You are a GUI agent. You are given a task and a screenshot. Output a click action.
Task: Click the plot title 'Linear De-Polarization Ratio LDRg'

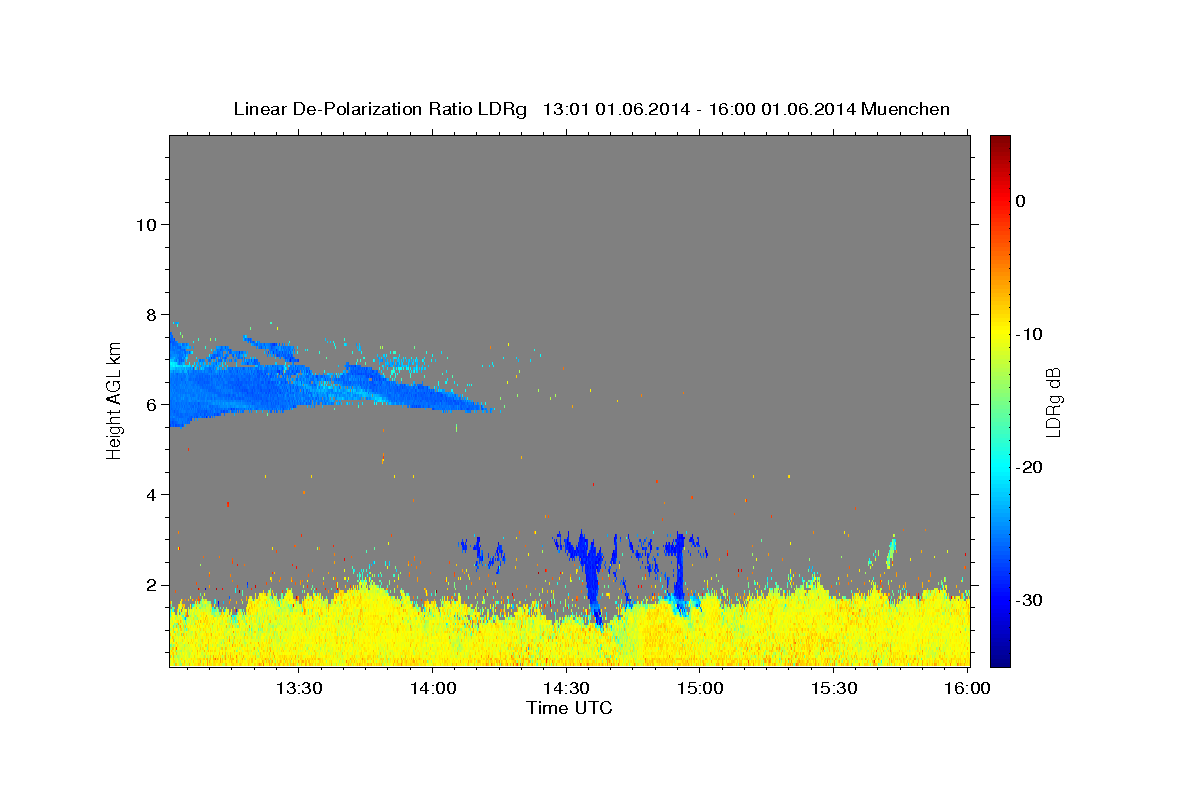point(380,109)
